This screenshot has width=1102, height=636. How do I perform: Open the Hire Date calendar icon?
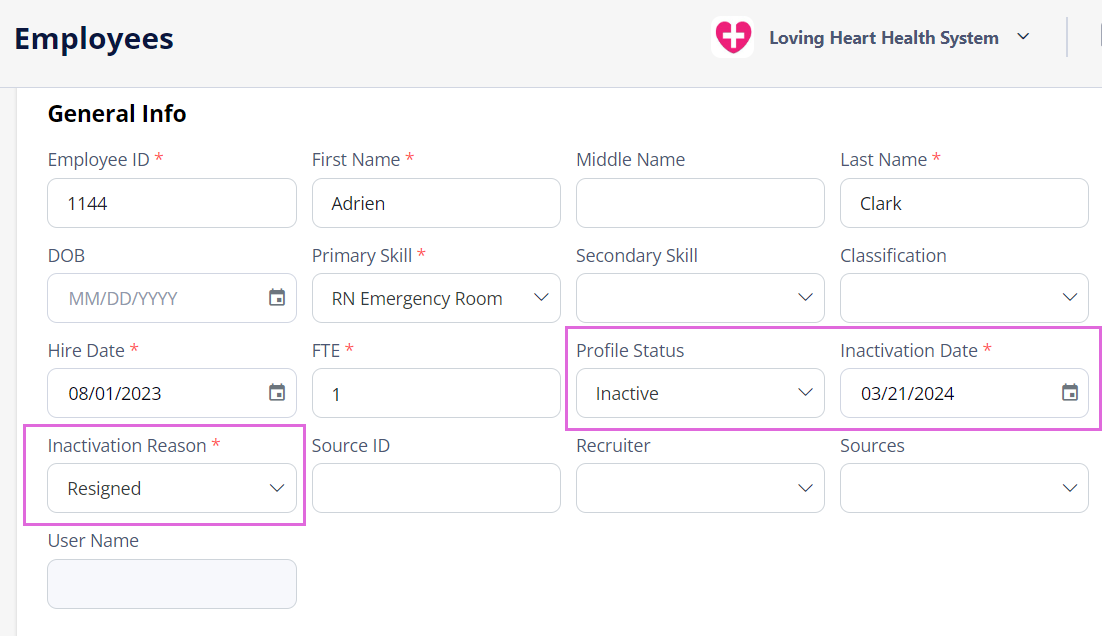click(277, 393)
